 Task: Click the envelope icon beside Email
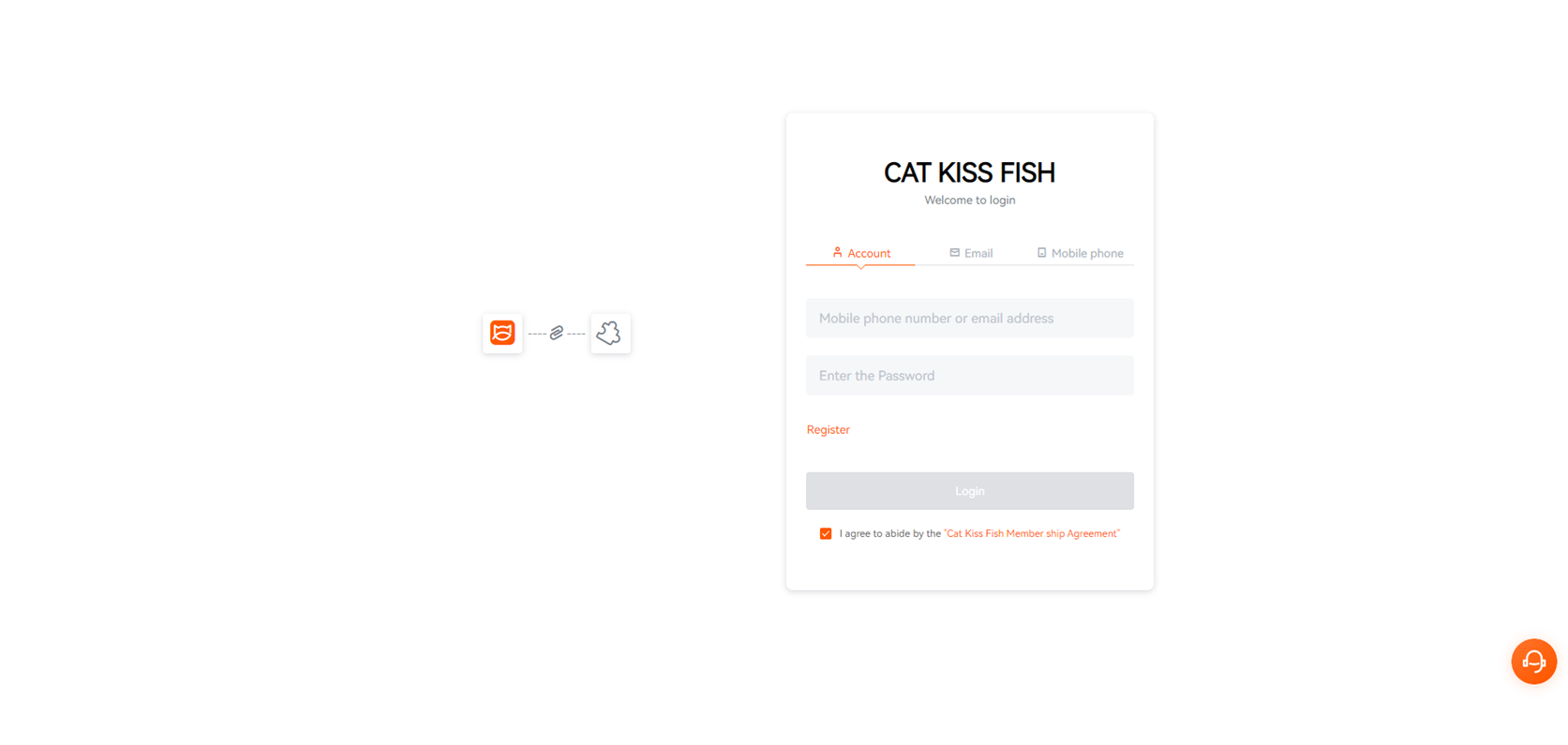tap(954, 252)
